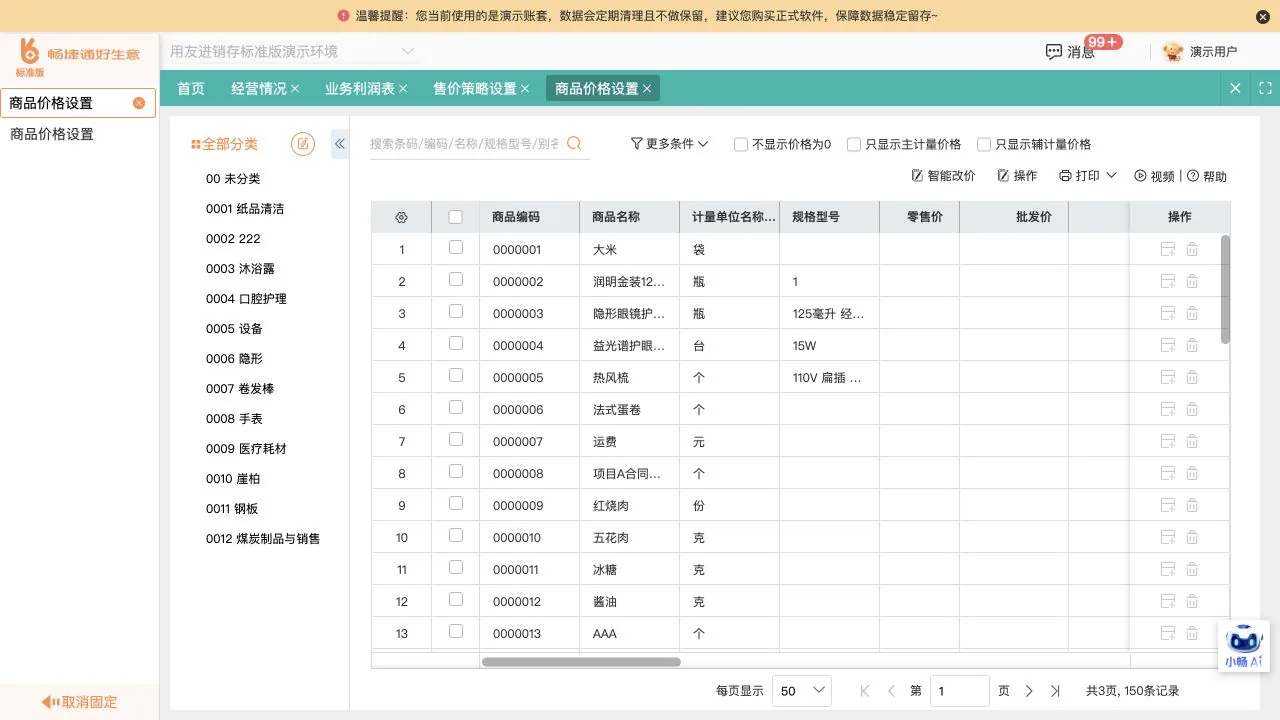This screenshot has width=1280, height=720.
Task: Close the 商品价格设置 sidebar search tag
Action: tap(139, 103)
